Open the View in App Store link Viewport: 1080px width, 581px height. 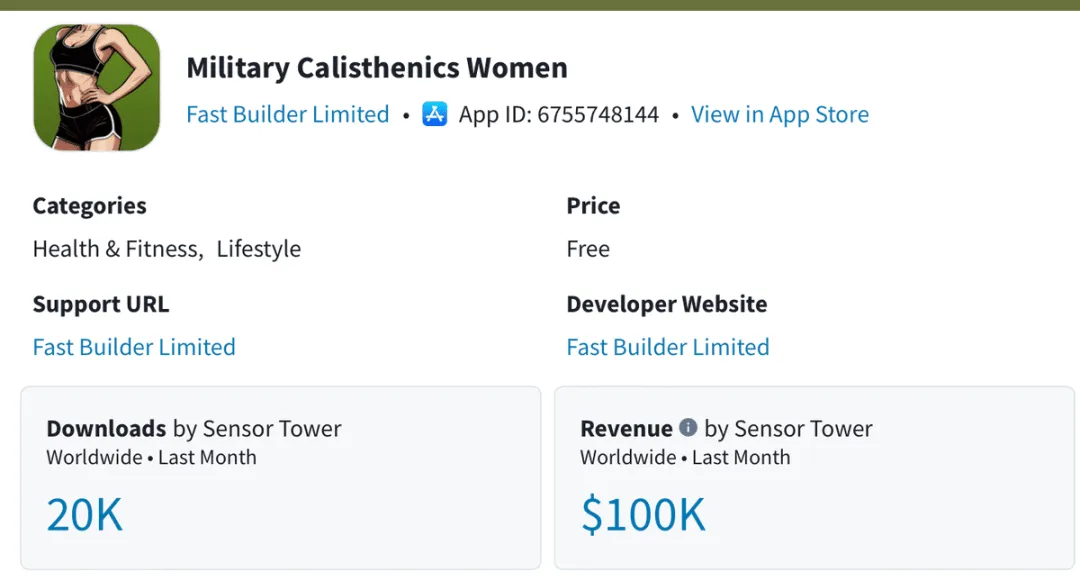coord(780,114)
